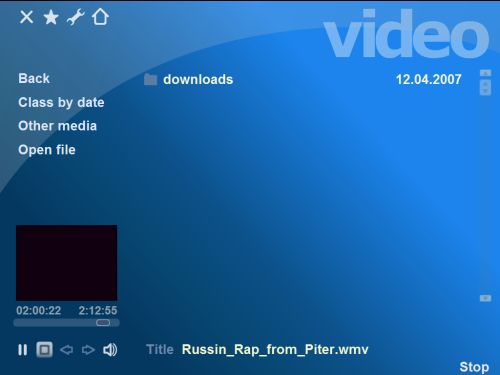500x375 pixels.
Task: Click the total duration 2:12:55
Action: pyautogui.click(x=98, y=311)
